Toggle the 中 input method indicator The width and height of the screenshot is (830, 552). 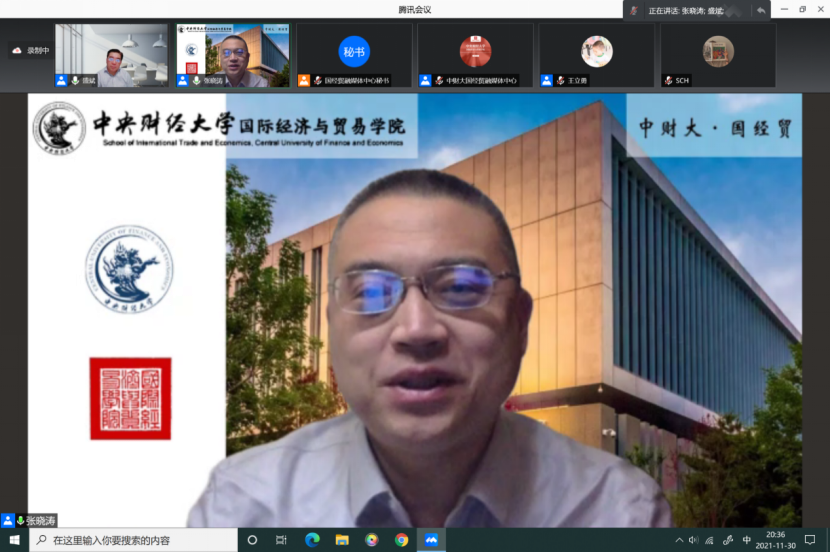click(747, 540)
